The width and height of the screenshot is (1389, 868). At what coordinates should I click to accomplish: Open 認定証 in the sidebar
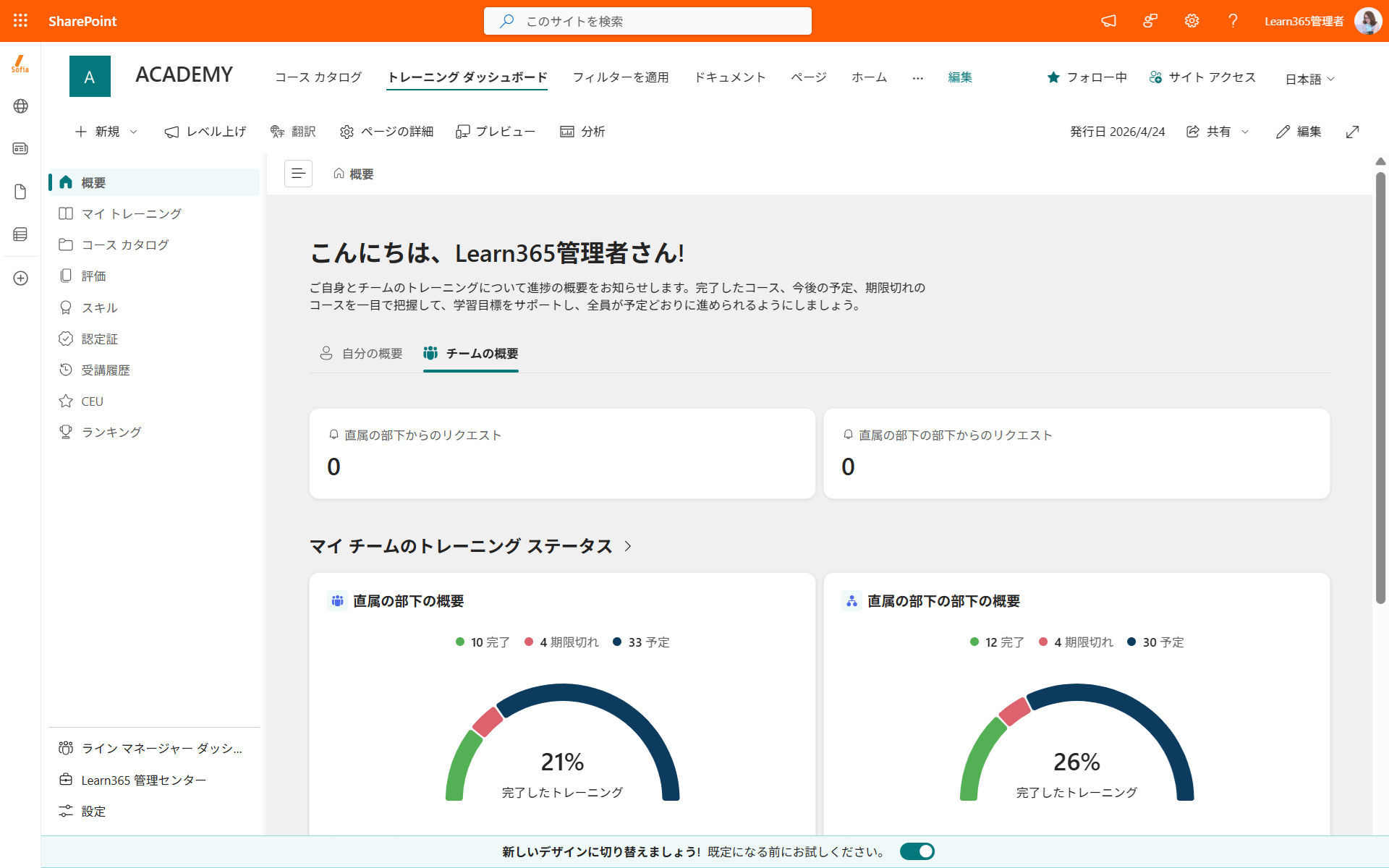(x=154, y=339)
